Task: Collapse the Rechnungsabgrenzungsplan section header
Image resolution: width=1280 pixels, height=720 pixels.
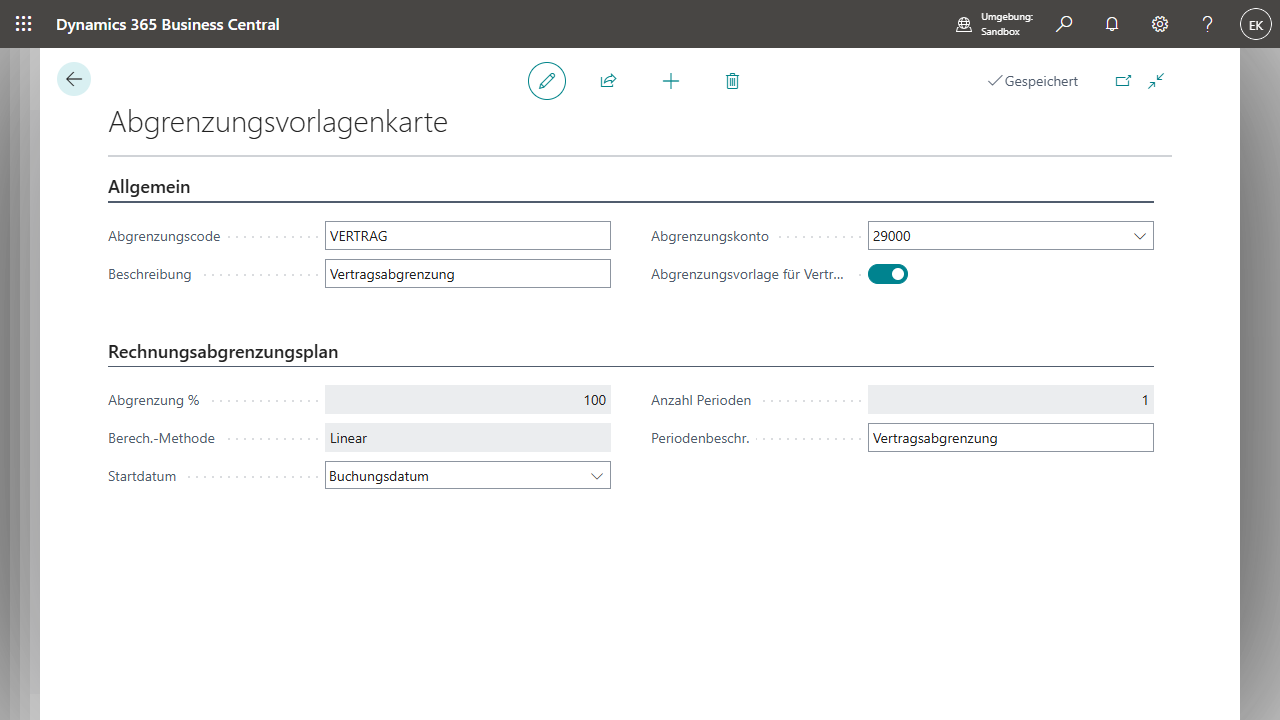Action: [223, 352]
